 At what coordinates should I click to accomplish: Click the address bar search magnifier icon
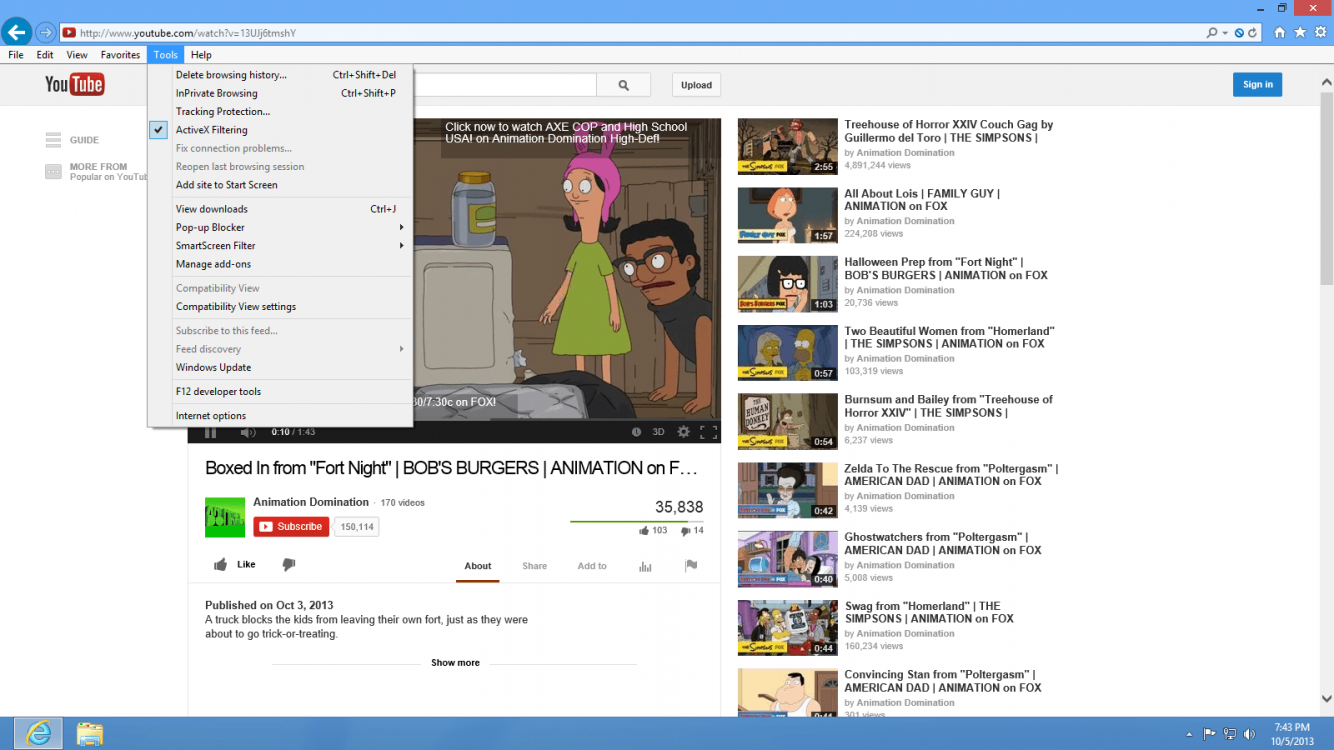click(1212, 33)
